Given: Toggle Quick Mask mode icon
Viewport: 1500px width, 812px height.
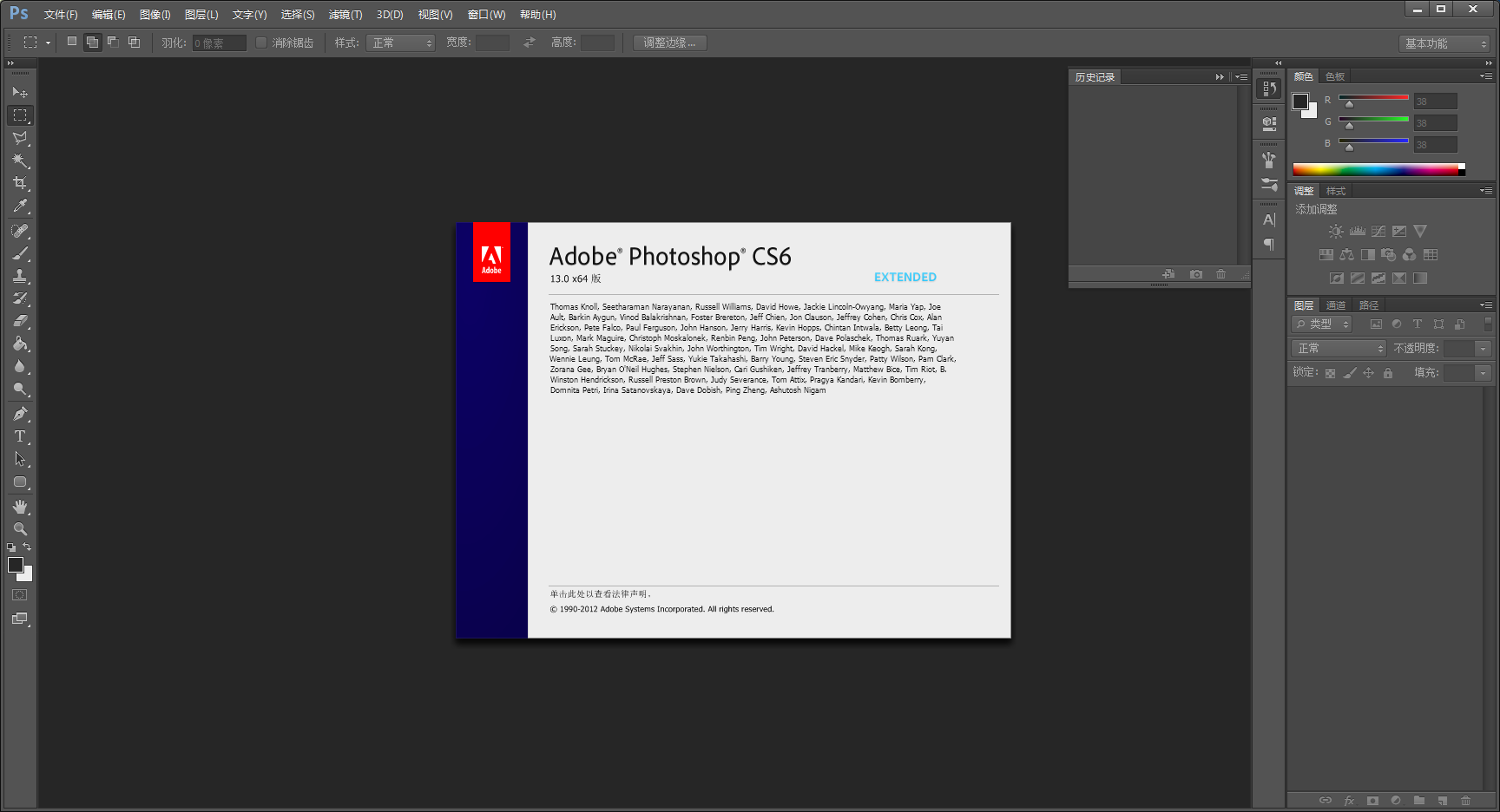Looking at the screenshot, I should (x=20, y=595).
